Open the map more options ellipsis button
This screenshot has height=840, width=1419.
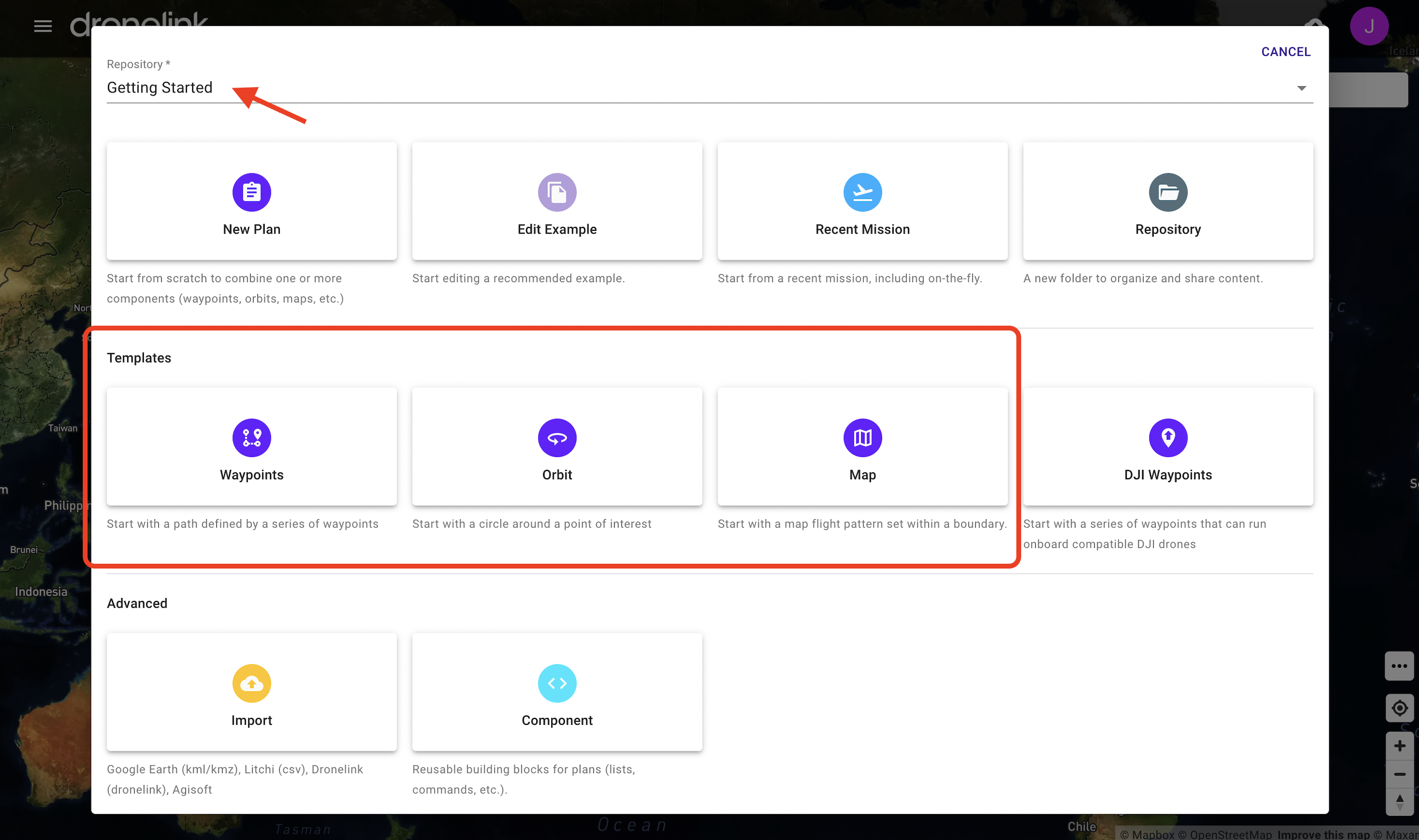1399,666
